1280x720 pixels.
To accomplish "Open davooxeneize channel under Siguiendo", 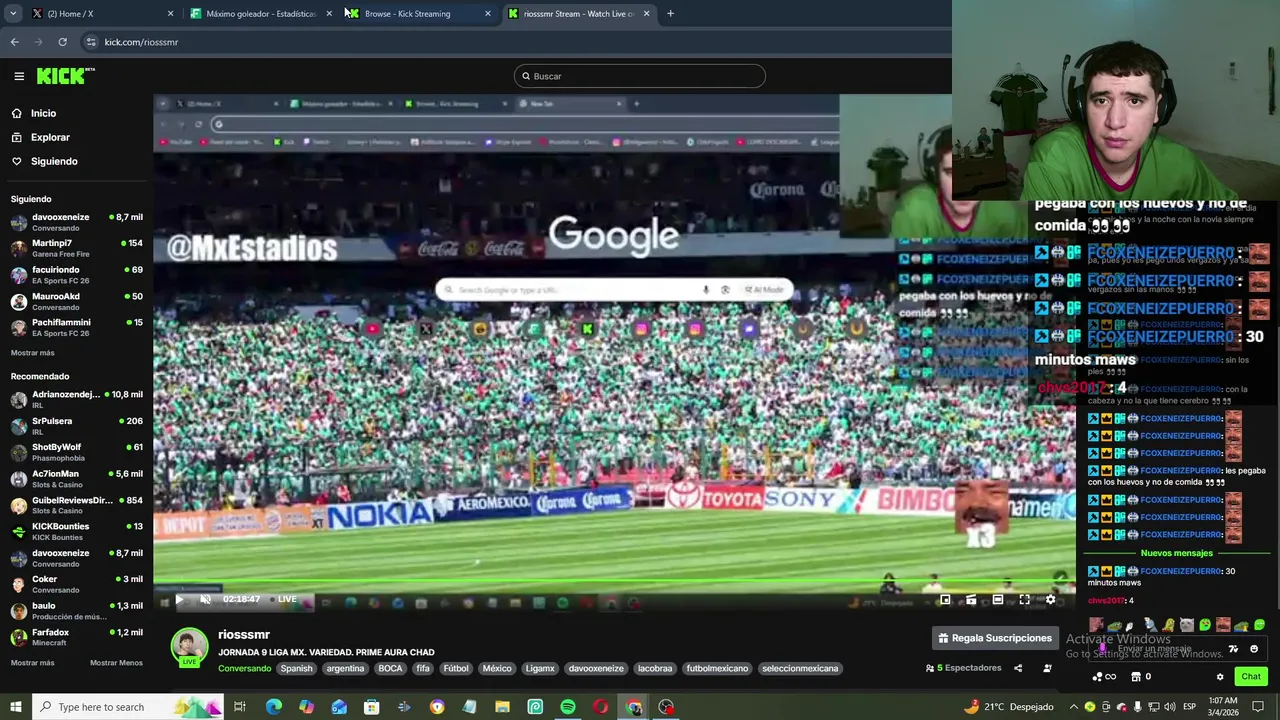I will (x=77, y=222).
